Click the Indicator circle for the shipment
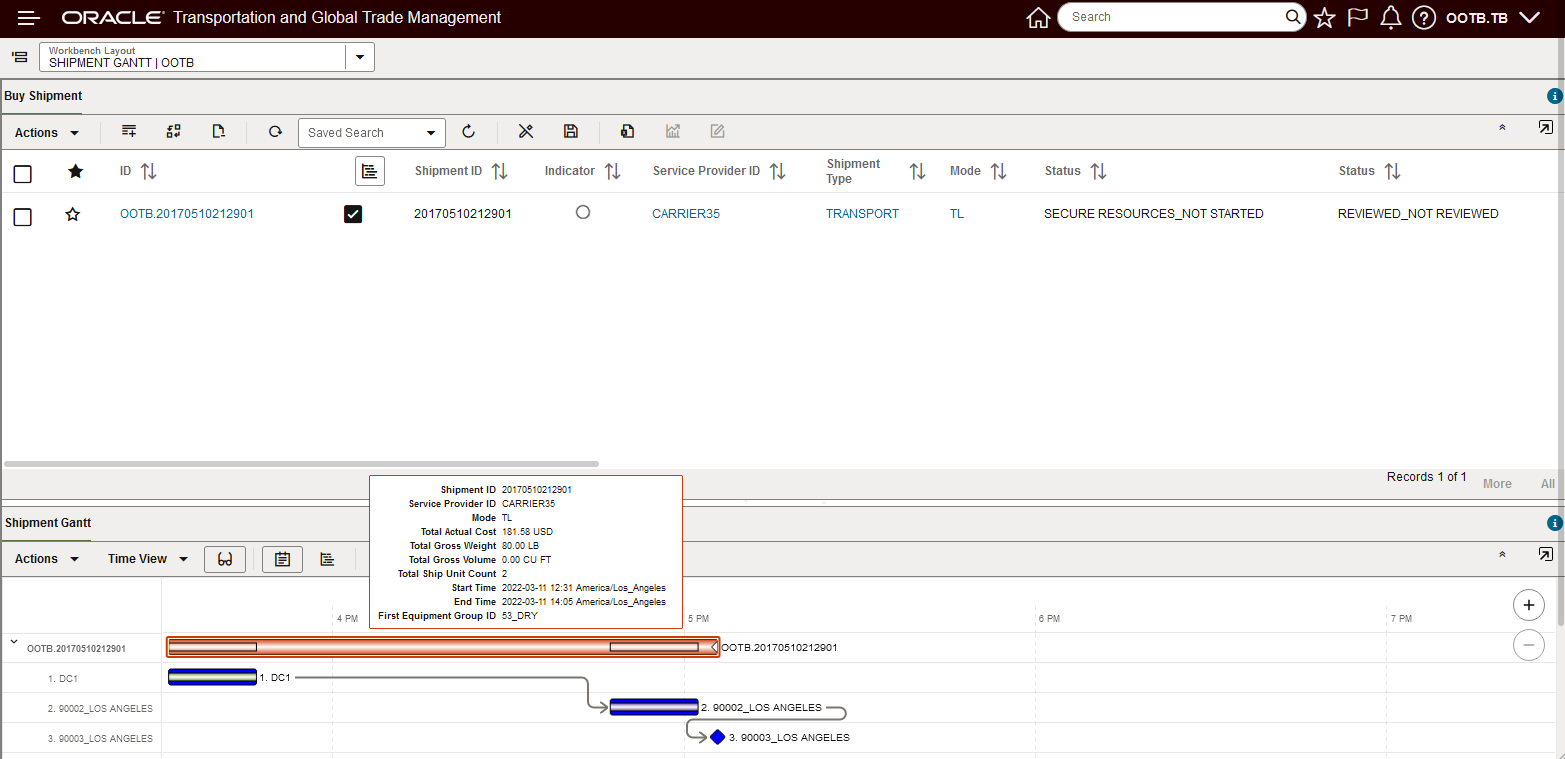 click(583, 212)
